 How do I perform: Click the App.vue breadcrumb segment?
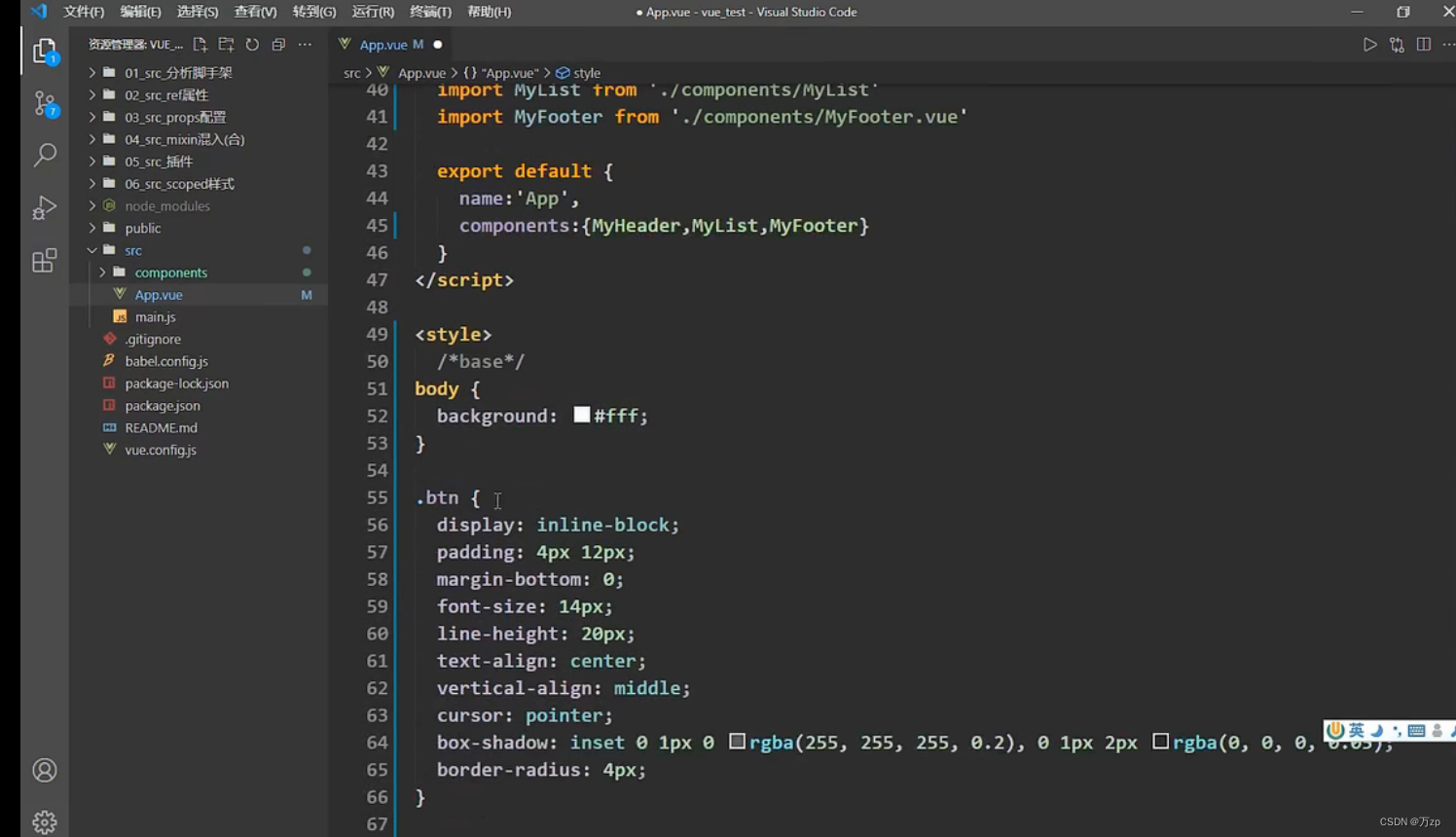pyautogui.click(x=412, y=73)
